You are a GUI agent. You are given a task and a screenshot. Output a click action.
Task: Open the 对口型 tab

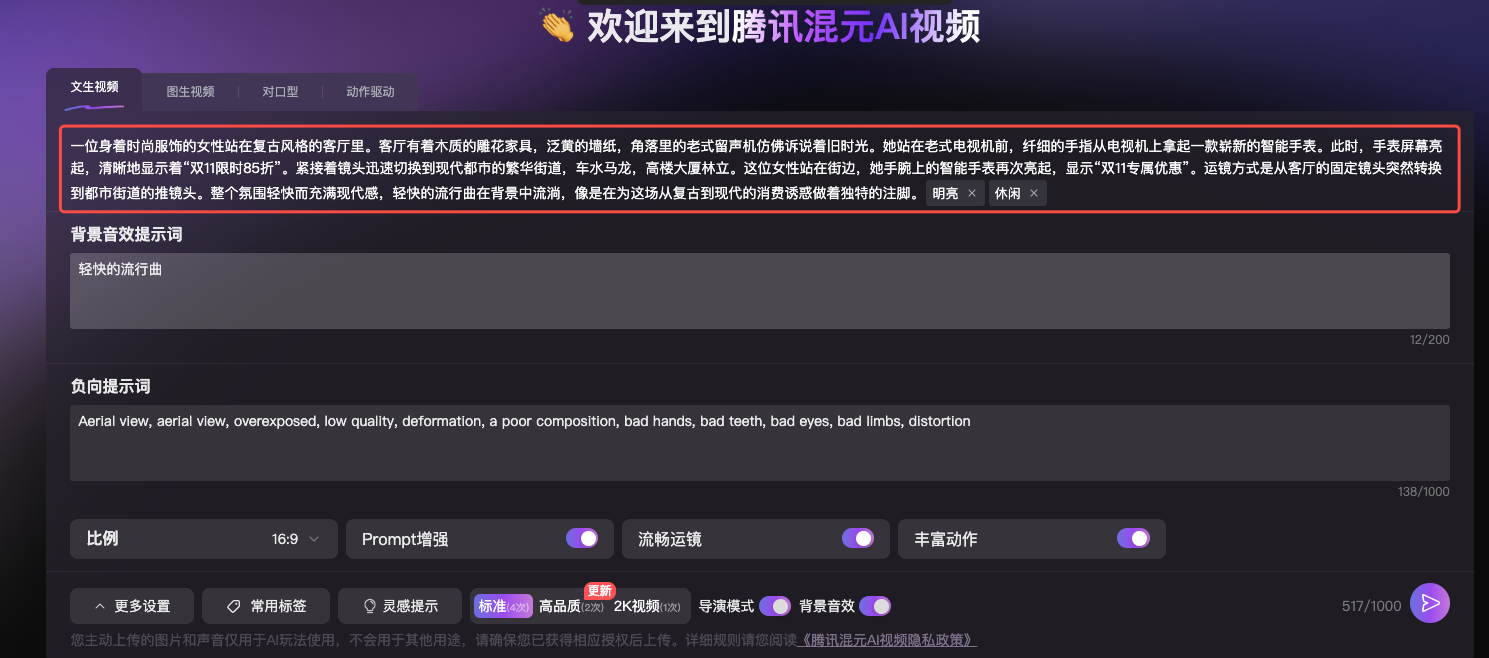point(280,91)
